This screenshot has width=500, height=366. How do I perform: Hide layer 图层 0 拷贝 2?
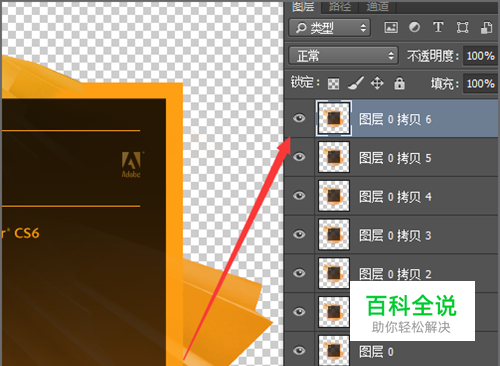[299, 273]
